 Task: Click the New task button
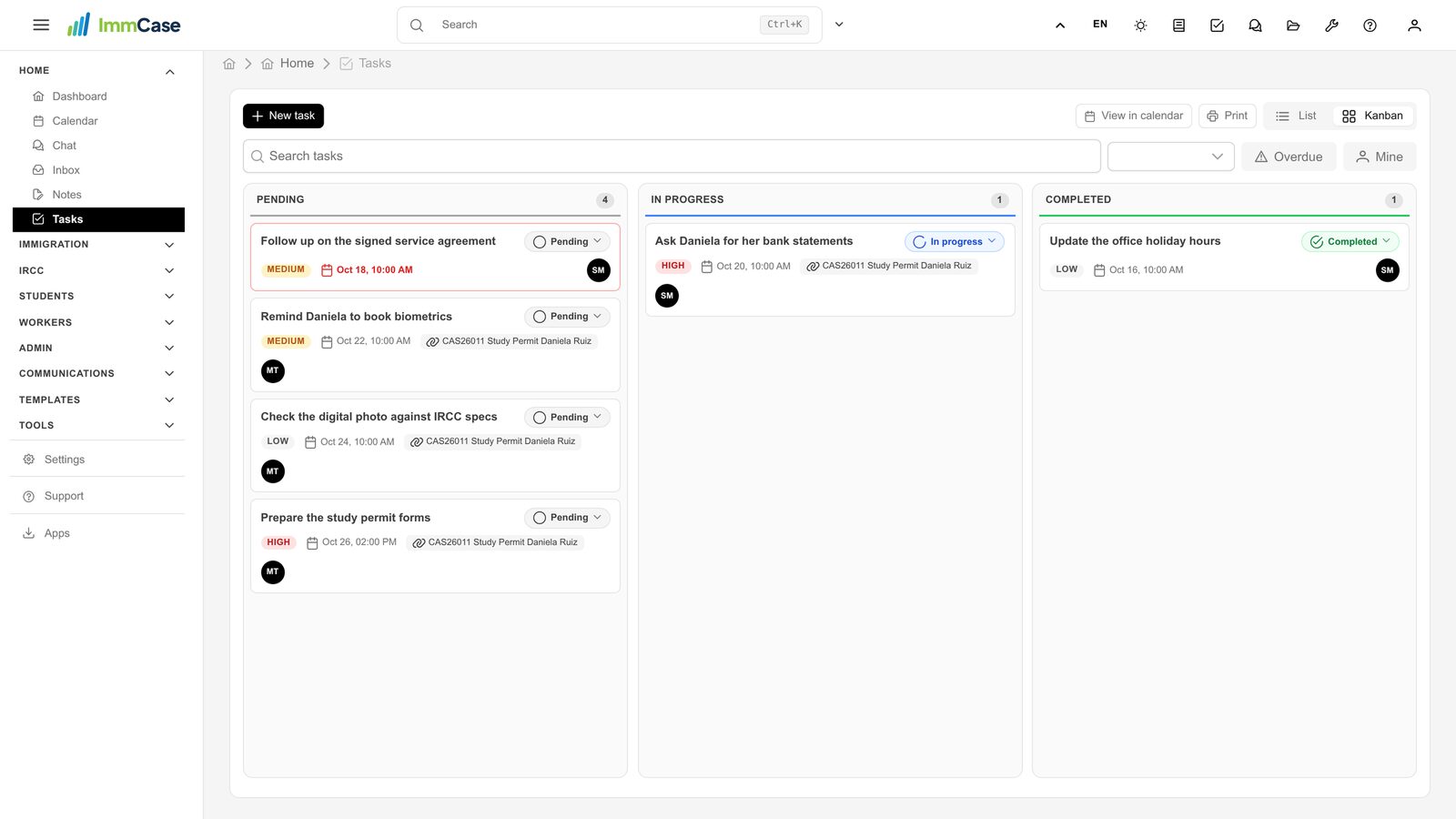pos(283,116)
